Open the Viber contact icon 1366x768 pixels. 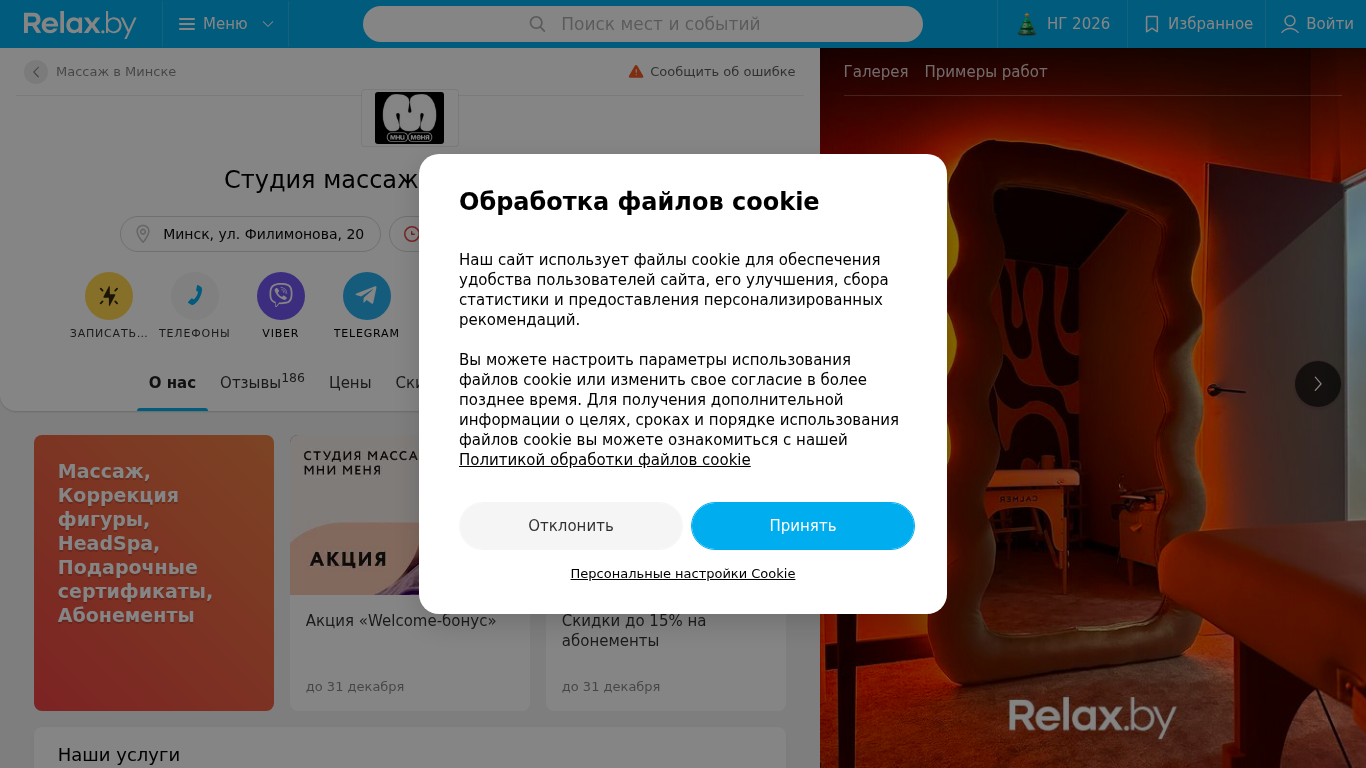(x=281, y=296)
